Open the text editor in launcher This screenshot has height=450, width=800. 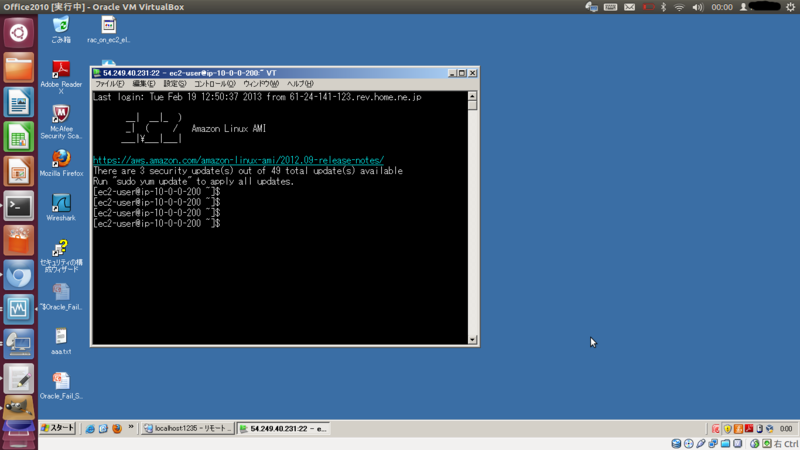point(18,379)
